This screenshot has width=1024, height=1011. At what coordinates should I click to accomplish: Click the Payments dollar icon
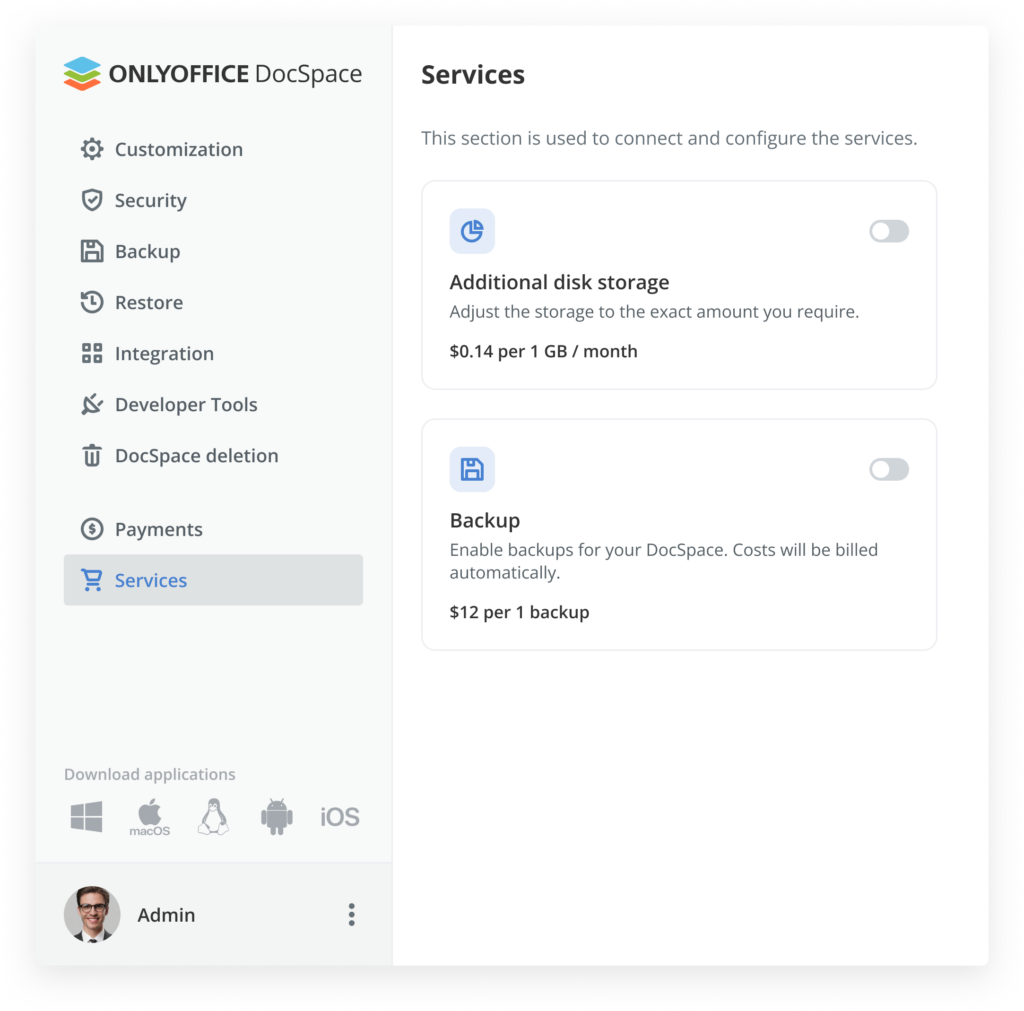[92, 530]
